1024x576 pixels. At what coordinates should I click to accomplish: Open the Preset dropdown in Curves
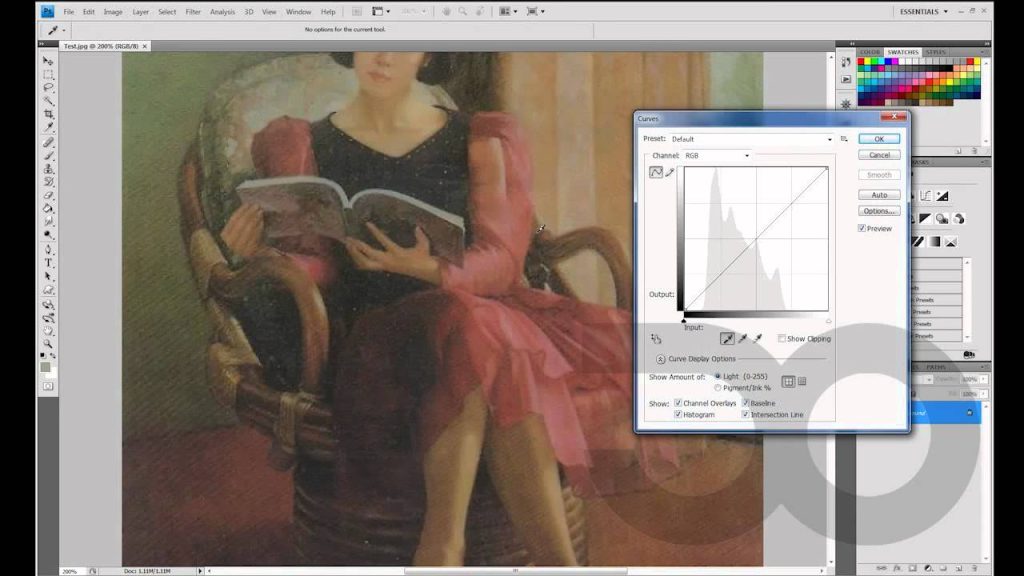pos(752,139)
